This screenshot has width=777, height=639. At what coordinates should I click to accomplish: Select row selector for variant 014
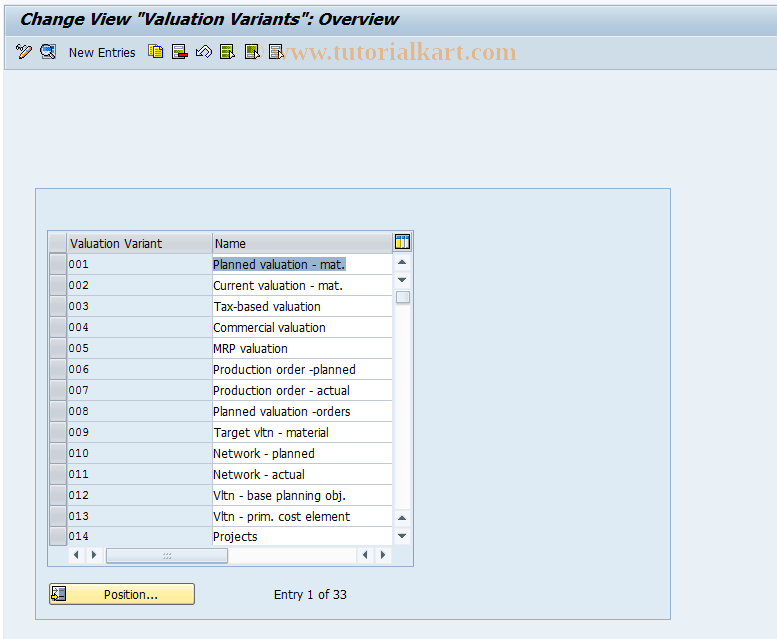58,536
